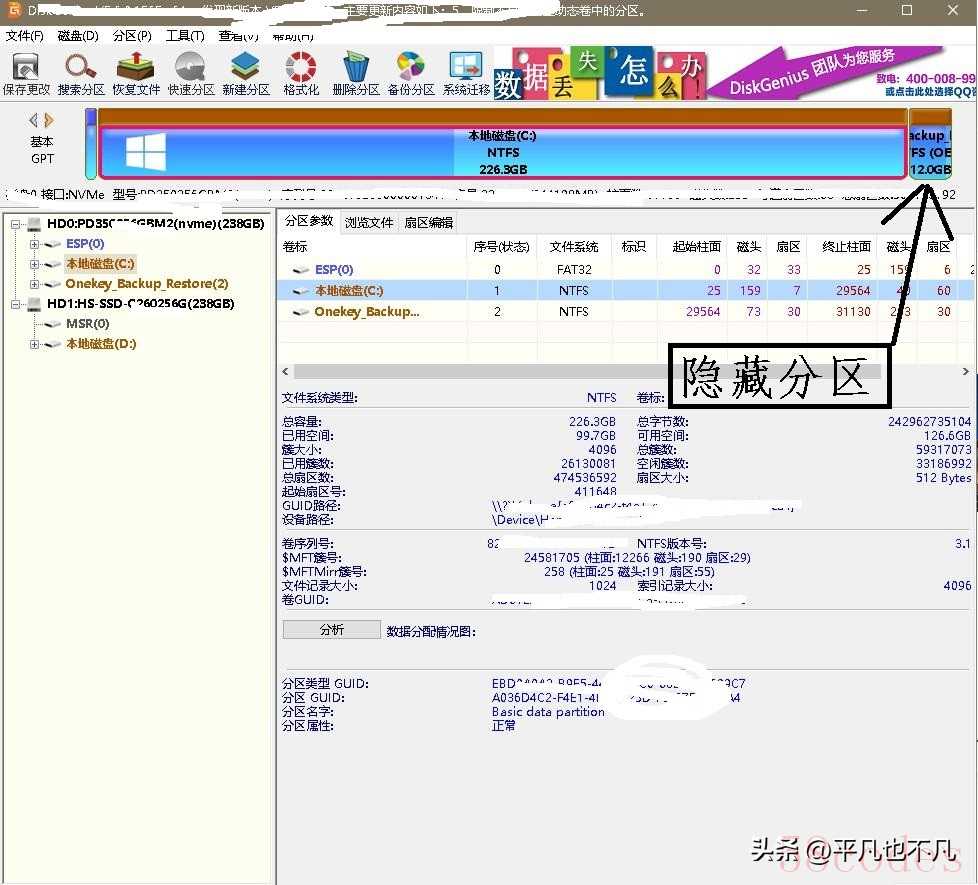Click the HD0 disk icon in tree

34,223
